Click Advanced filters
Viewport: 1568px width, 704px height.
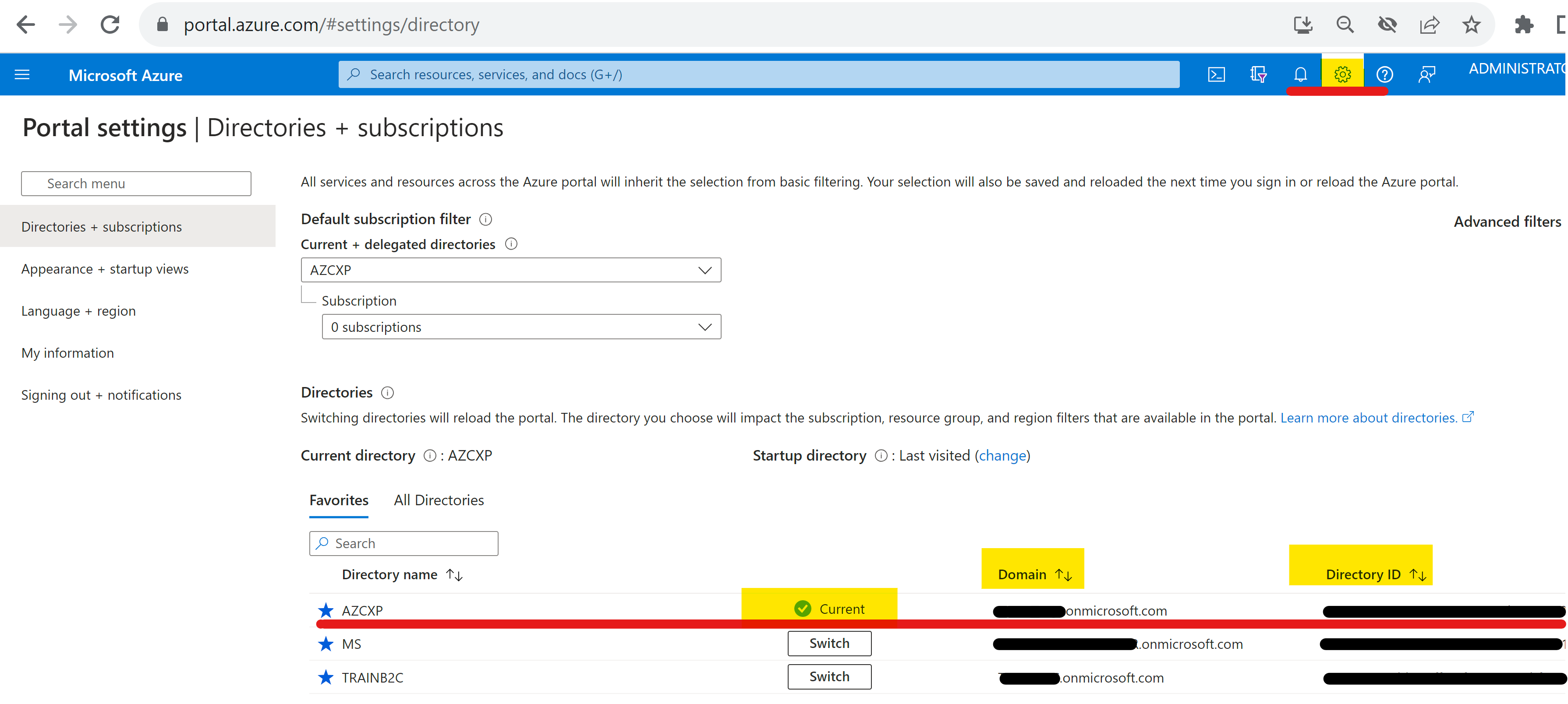tap(1507, 222)
